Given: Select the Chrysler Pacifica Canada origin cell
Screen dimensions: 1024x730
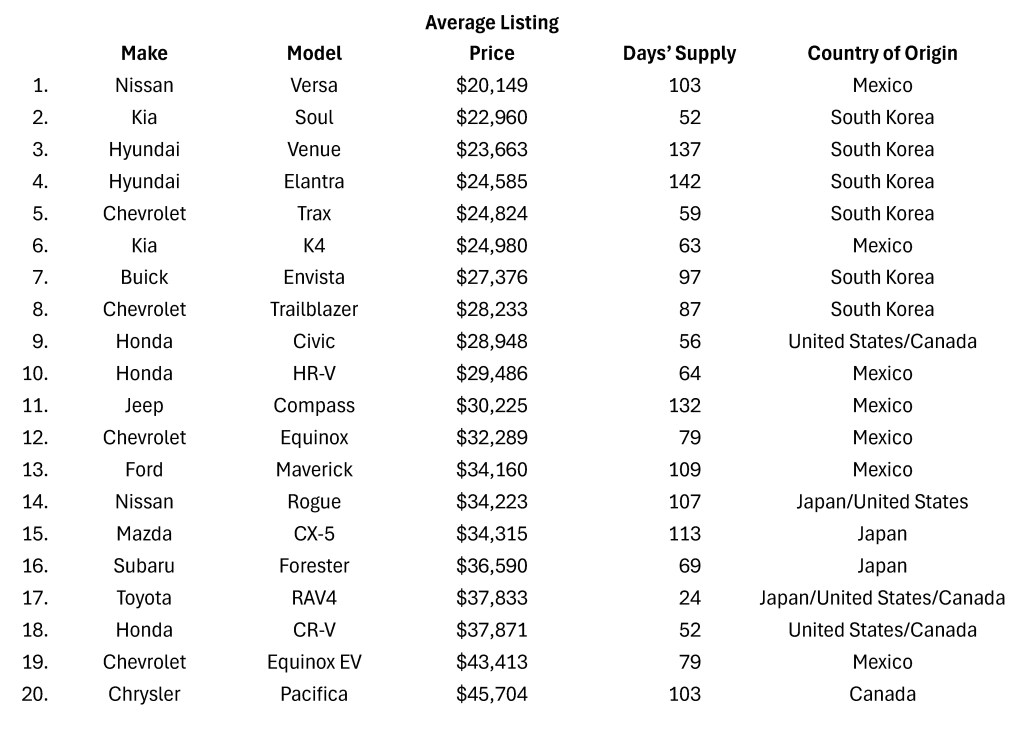Looking at the screenshot, I should pyautogui.click(x=882, y=694).
